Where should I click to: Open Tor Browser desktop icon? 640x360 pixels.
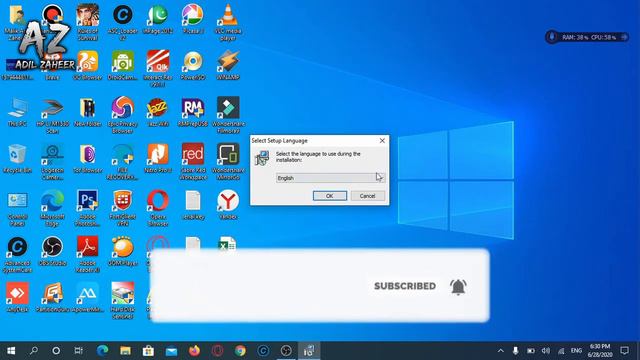pyautogui.click(x=87, y=158)
